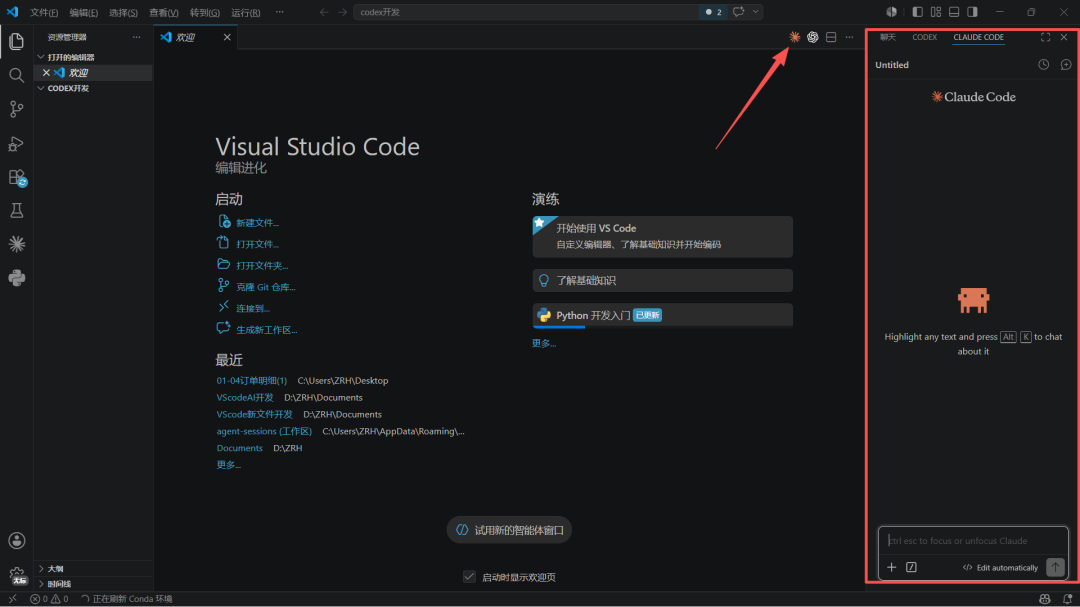
Task: Switch Edit automatically mode in Claude panel
Action: point(1000,568)
